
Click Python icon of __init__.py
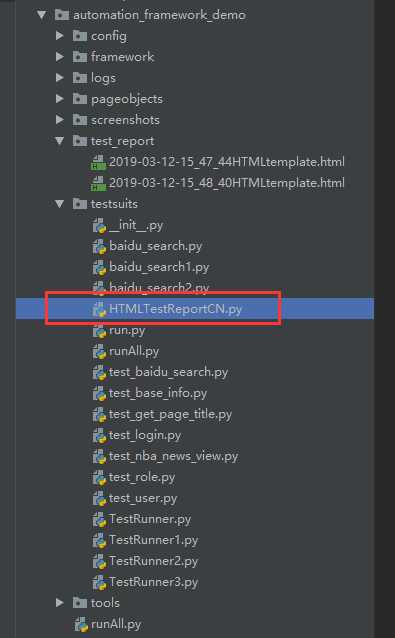[99, 225]
